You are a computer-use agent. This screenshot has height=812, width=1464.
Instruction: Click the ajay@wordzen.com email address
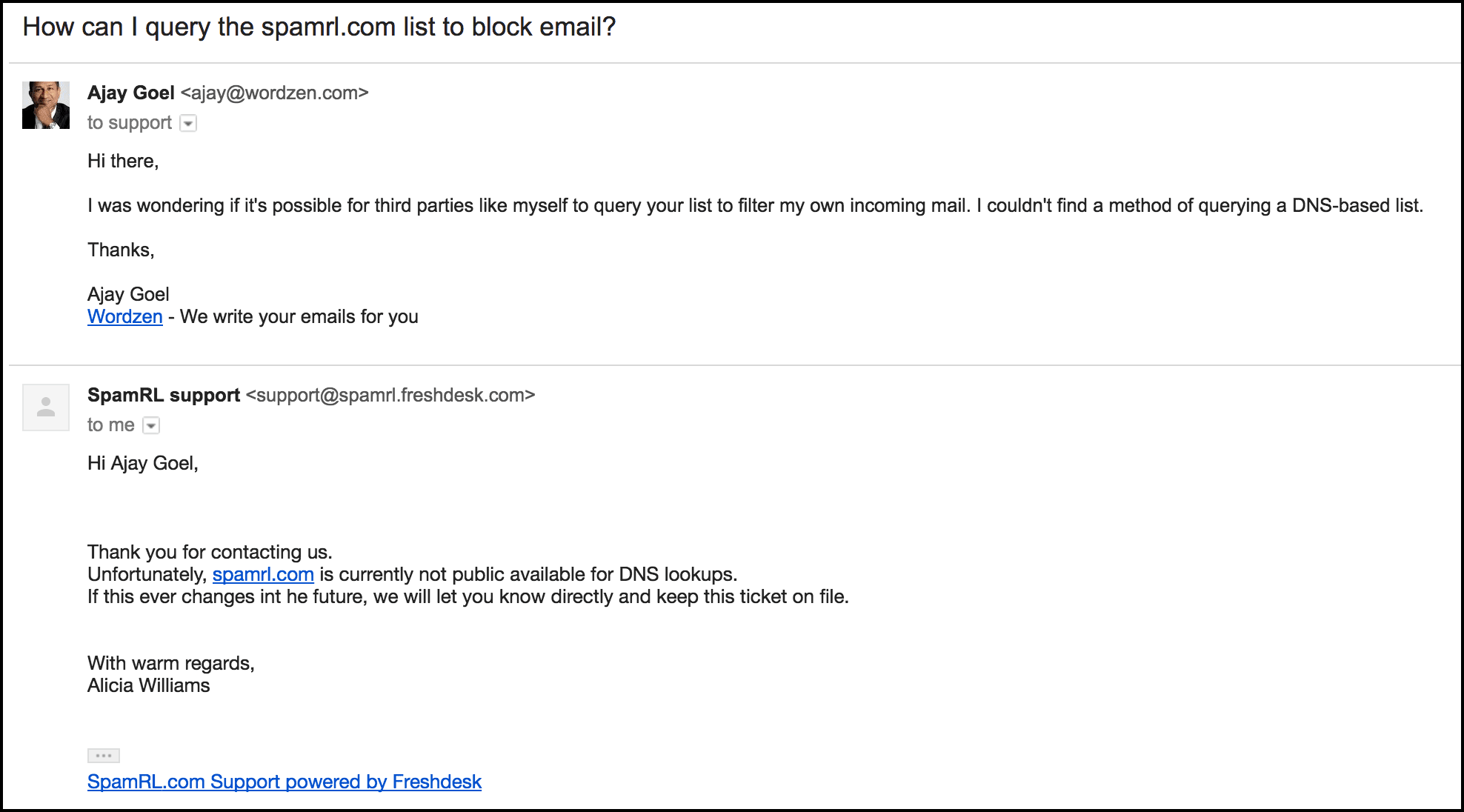click(x=274, y=93)
